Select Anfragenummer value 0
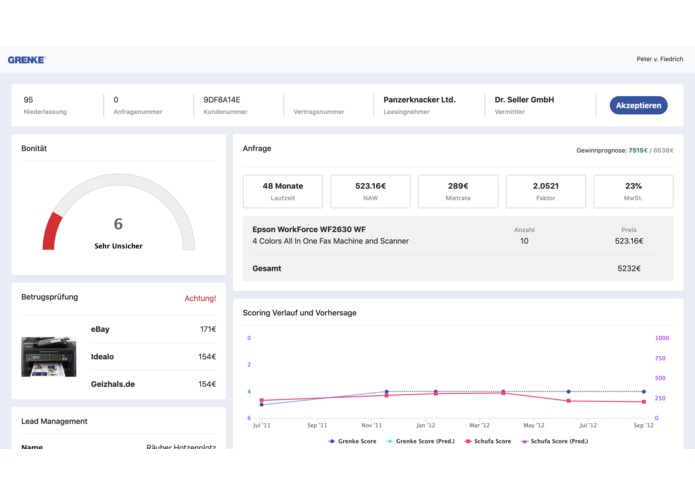The width and height of the screenshot is (695, 494). pyautogui.click(x=116, y=100)
